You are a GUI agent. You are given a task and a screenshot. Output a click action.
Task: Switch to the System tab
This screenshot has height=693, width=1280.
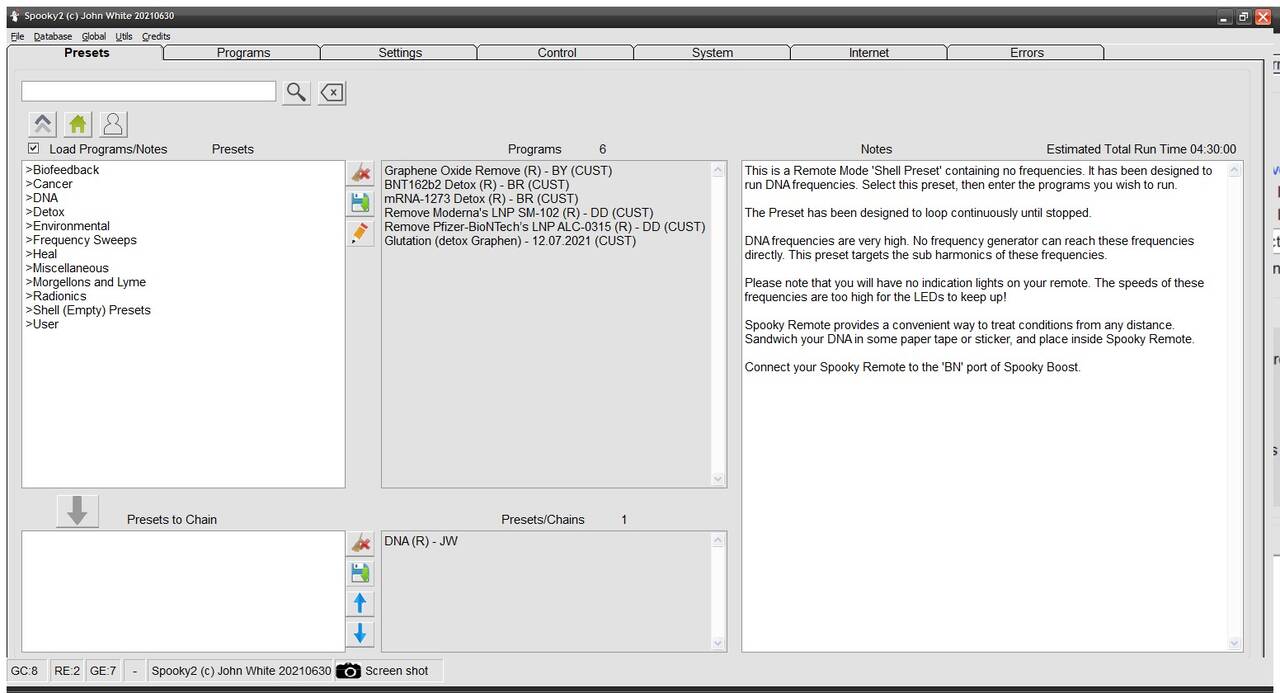[712, 53]
